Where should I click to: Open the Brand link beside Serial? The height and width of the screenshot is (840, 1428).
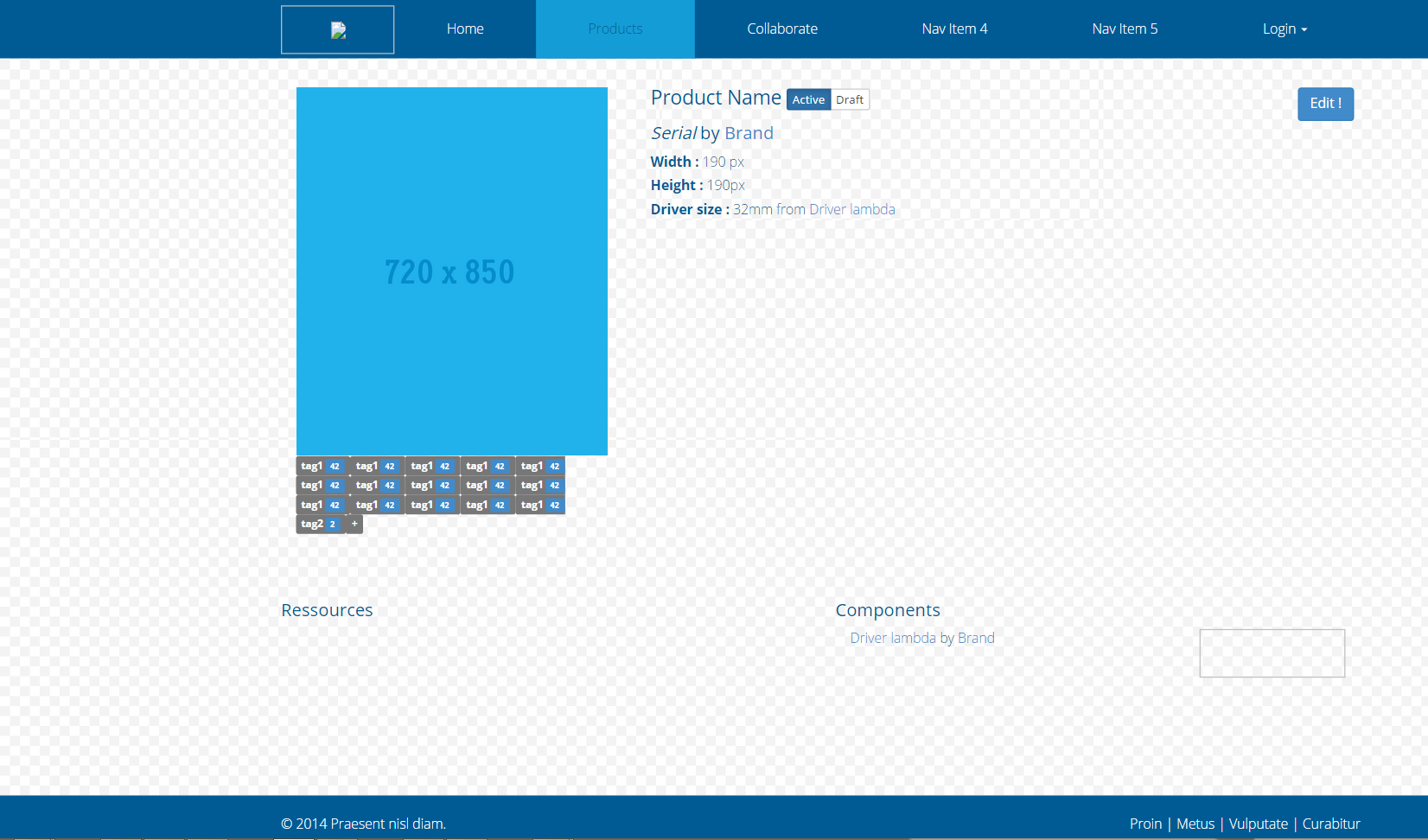point(749,133)
